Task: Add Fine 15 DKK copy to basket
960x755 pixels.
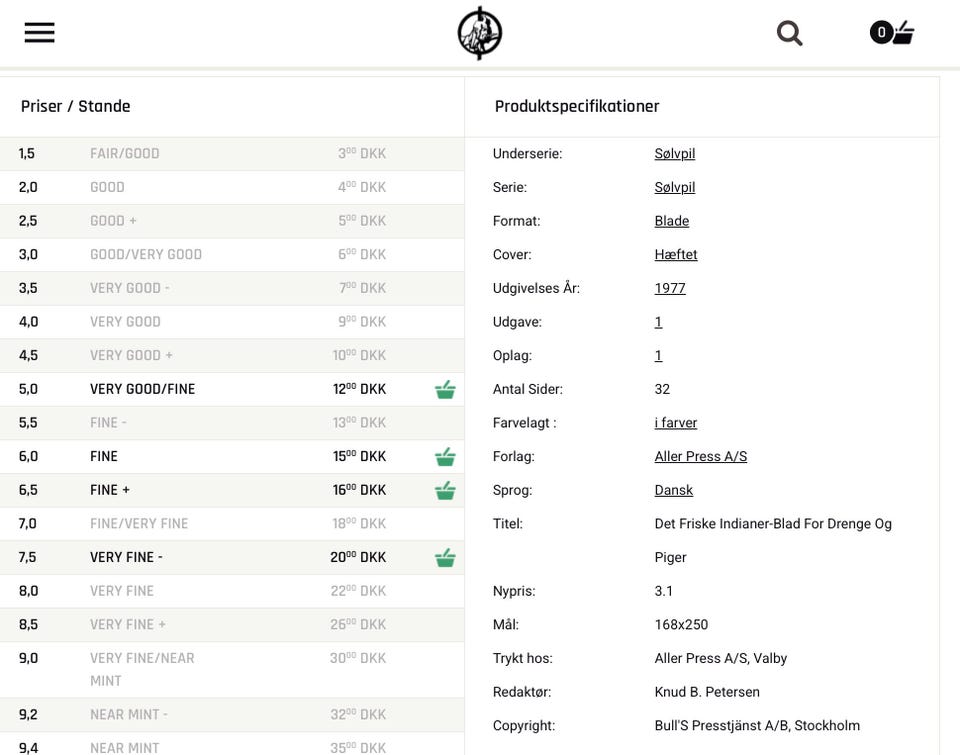Action: [445, 457]
